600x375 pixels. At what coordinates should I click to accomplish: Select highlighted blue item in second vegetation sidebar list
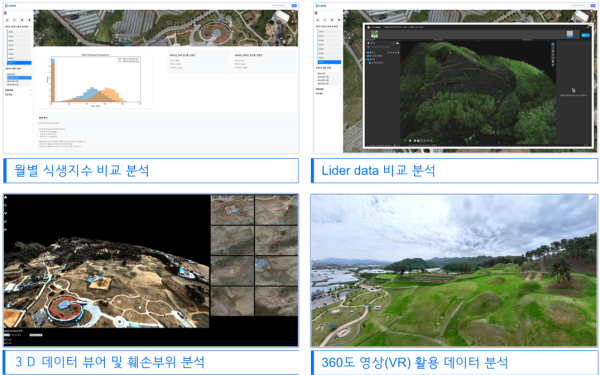(x=19, y=78)
